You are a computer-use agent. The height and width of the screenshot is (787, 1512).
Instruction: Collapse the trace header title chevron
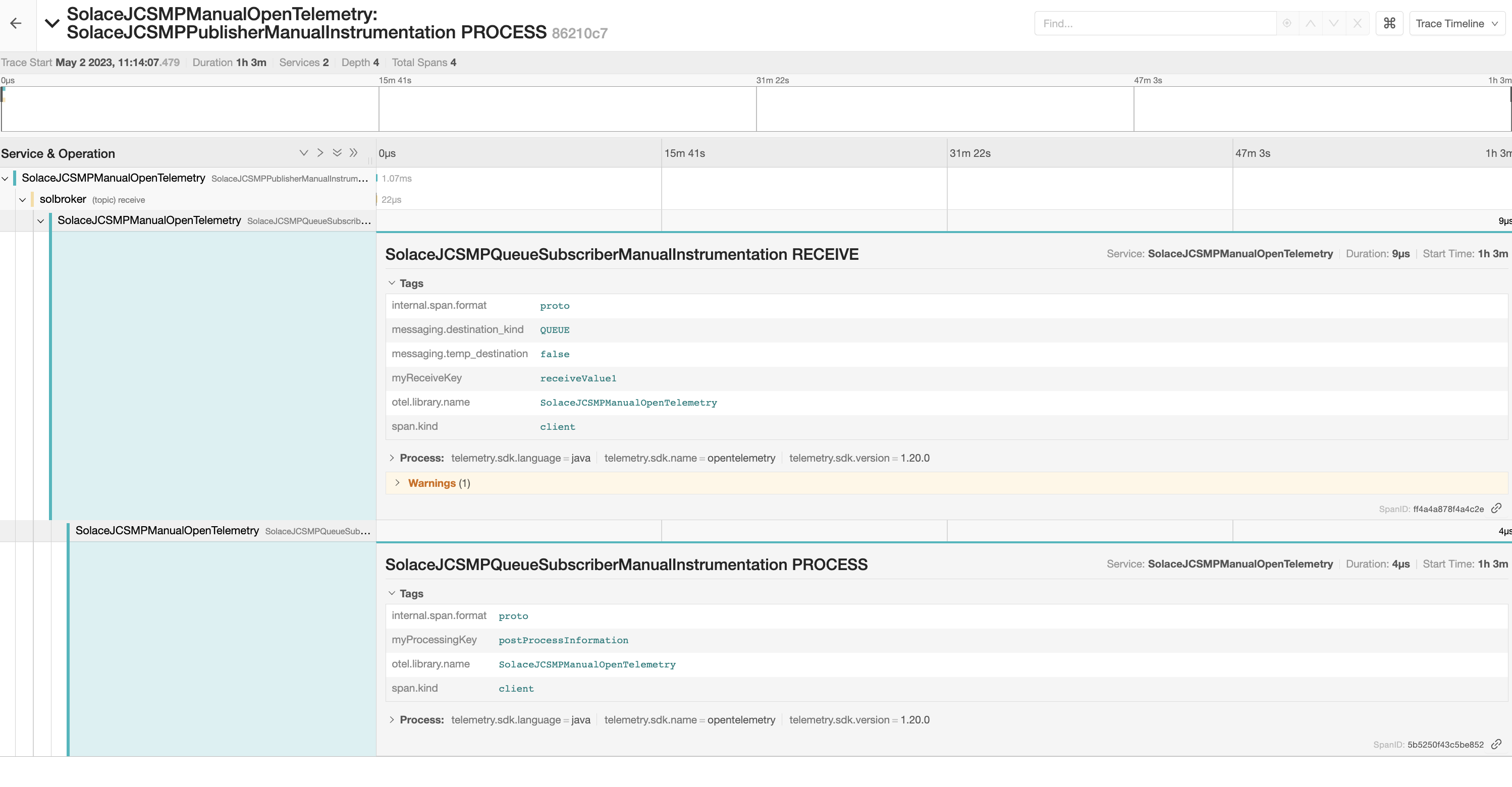52,24
